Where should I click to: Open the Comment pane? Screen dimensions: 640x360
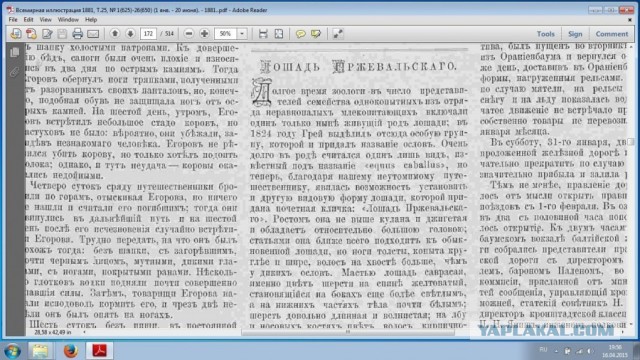[x=611, y=34]
